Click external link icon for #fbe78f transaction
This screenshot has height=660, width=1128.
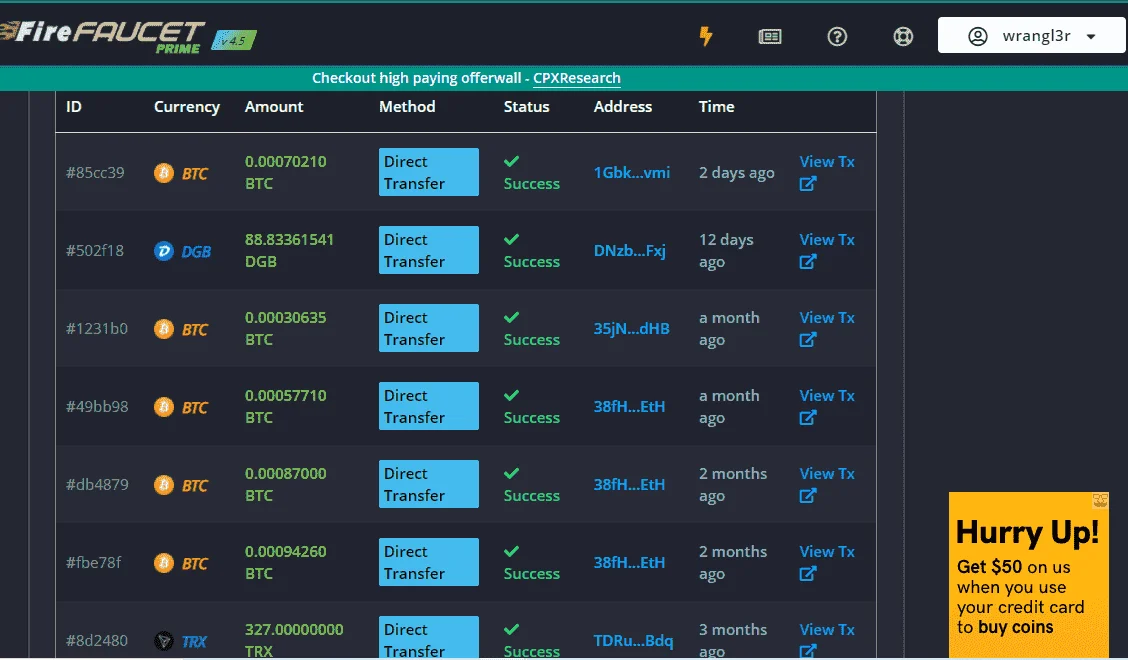tap(808, 573)
